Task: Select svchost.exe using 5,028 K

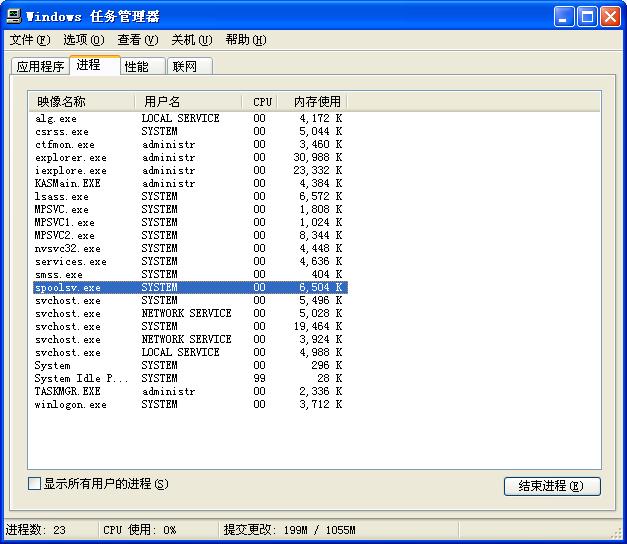Action: (x=190, y=313)
